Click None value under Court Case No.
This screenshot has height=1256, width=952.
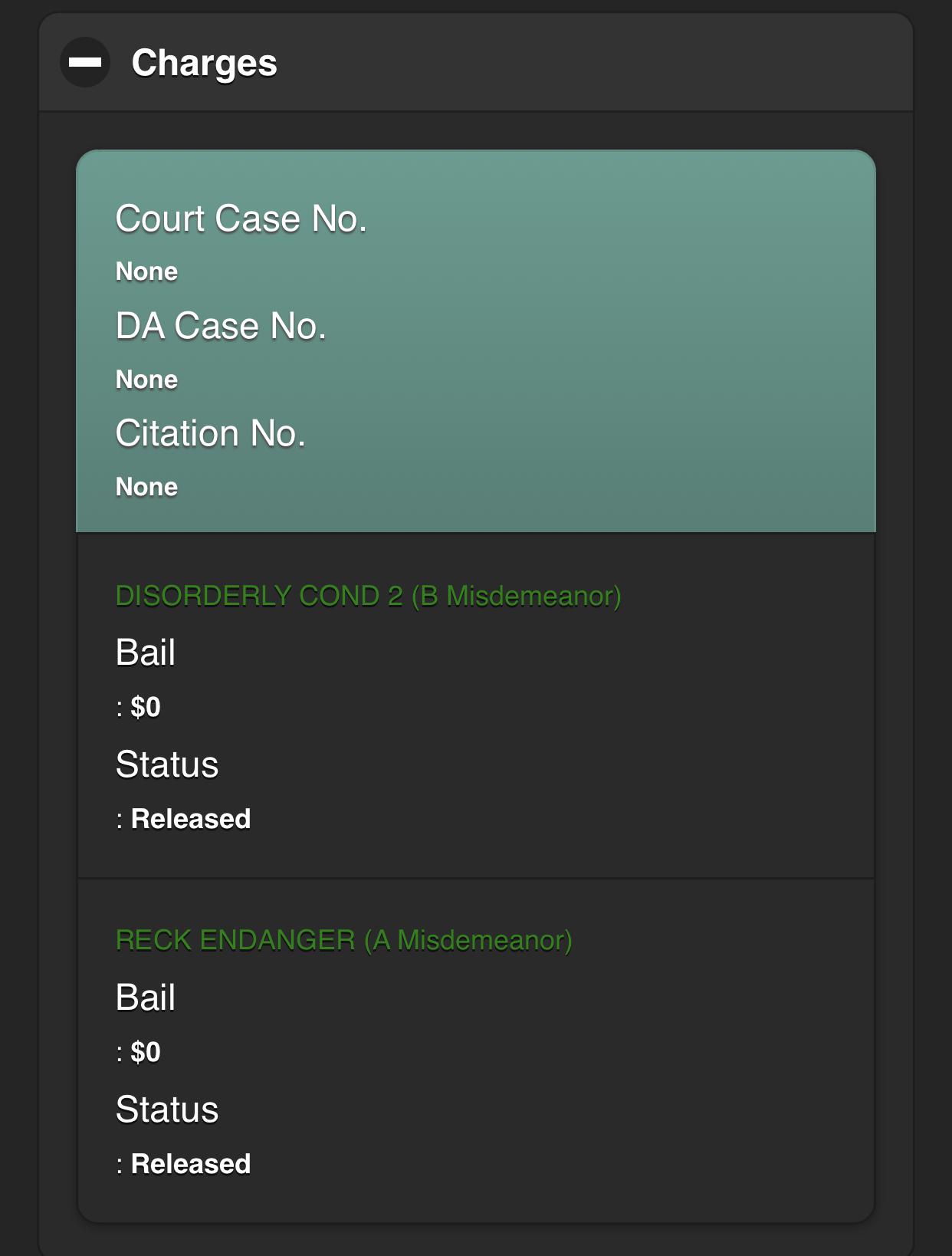(146, 271)
